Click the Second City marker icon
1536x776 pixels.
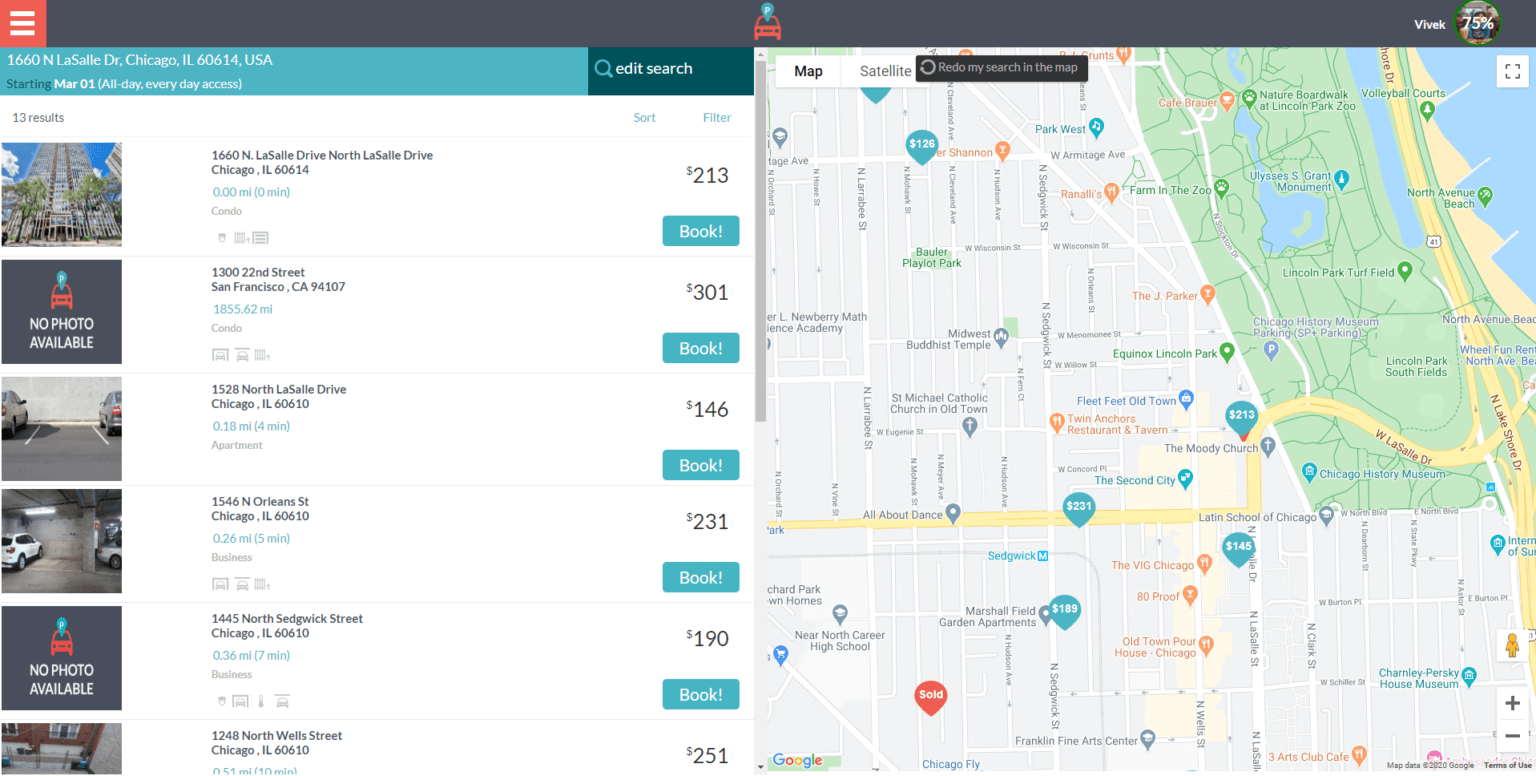coord(1185,478)
